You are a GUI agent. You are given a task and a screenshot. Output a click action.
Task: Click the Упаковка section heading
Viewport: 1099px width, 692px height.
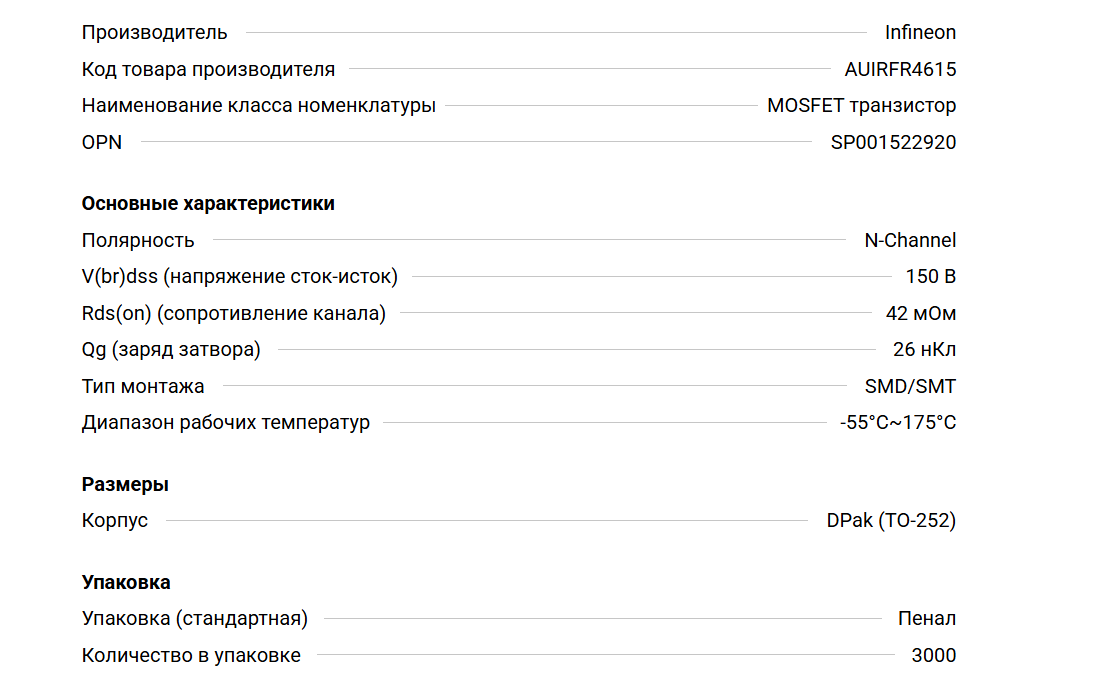[126, 582]
